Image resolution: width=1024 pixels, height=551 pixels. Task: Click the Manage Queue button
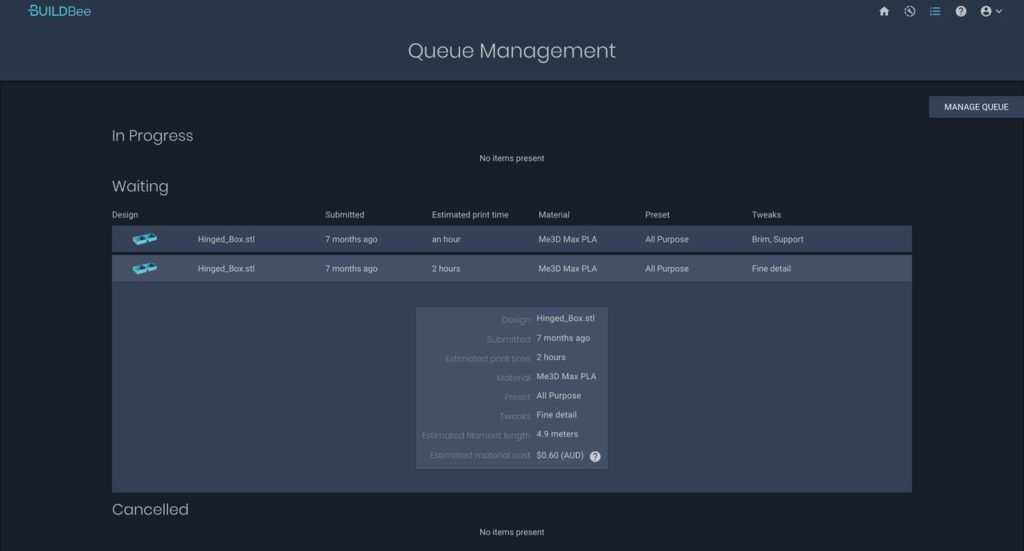pos(976,107)
